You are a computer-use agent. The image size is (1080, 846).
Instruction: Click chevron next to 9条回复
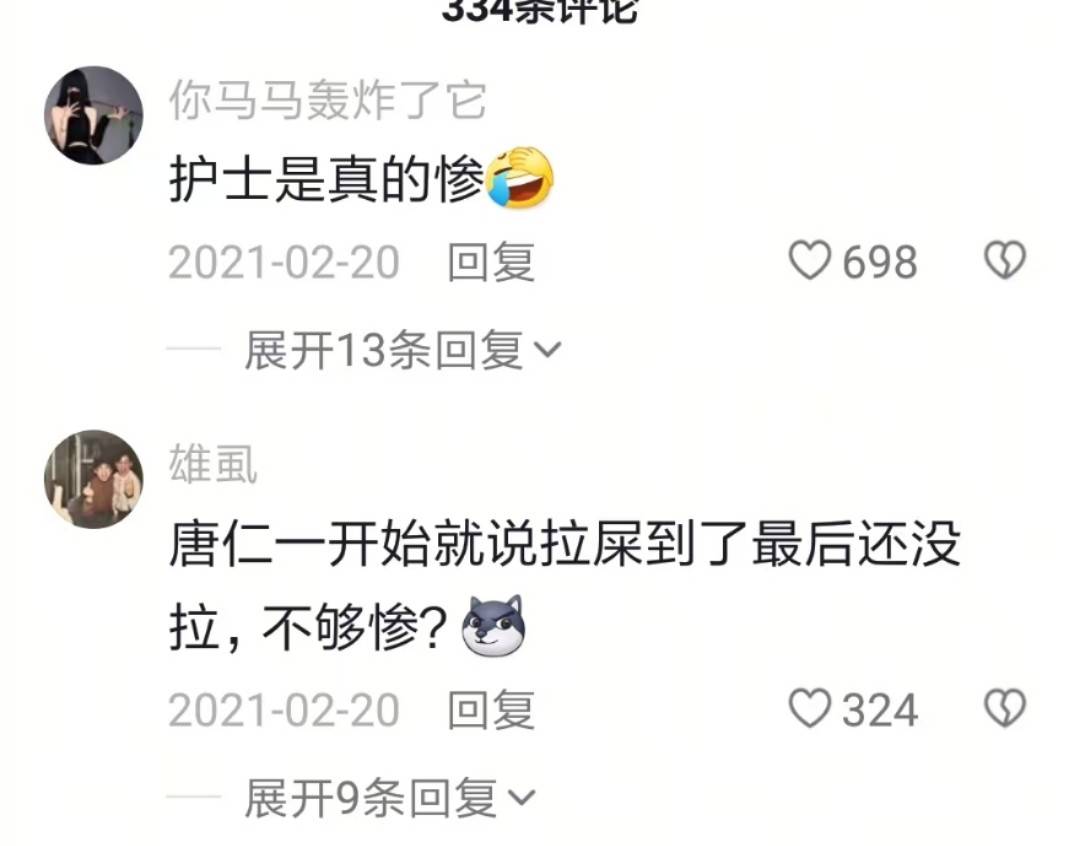[521, 798]
